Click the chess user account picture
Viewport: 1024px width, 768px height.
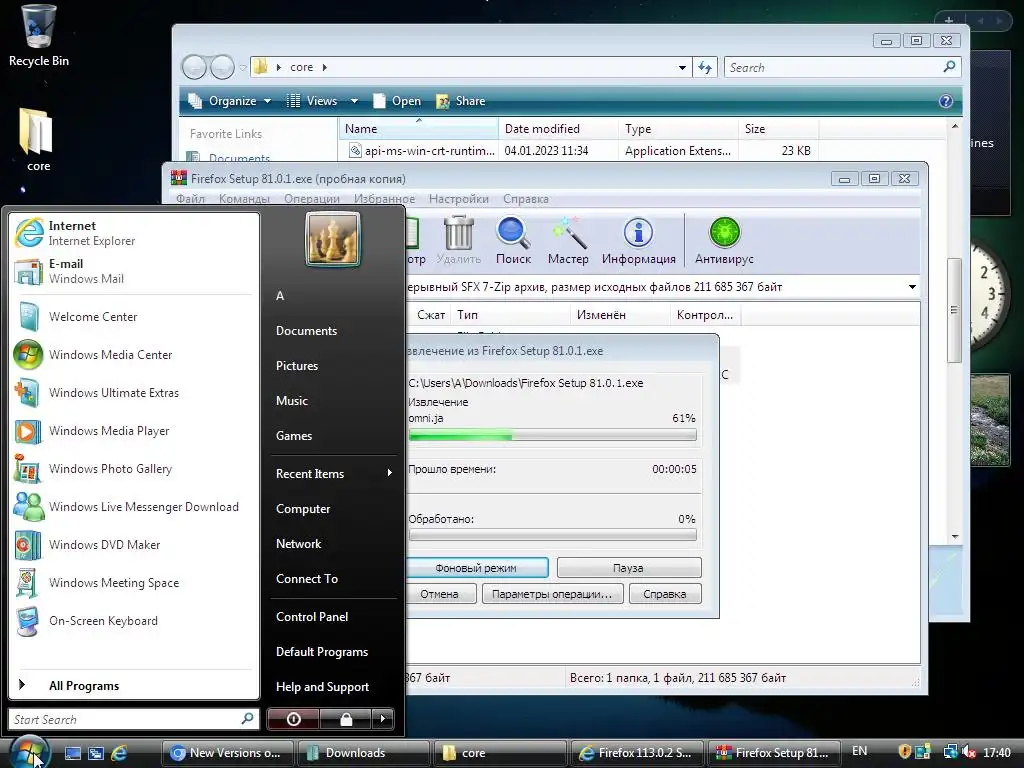(x=332, y=239)
